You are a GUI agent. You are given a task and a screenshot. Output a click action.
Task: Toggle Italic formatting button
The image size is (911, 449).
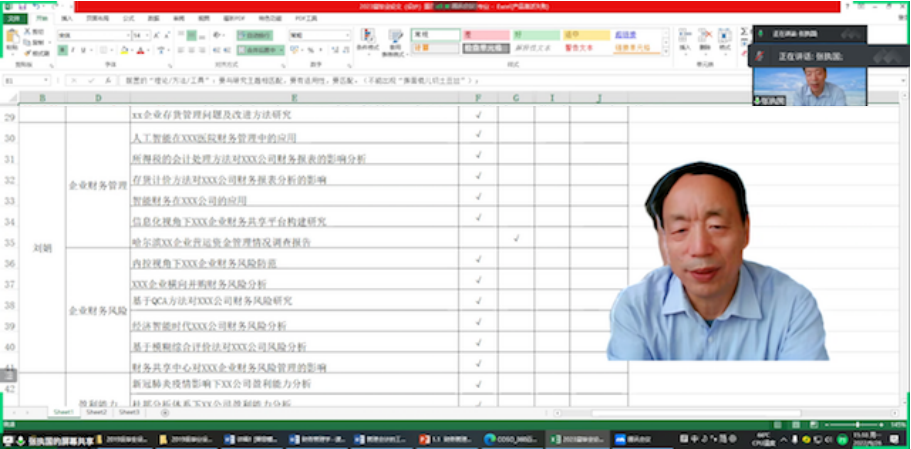(x=73, y=51)
